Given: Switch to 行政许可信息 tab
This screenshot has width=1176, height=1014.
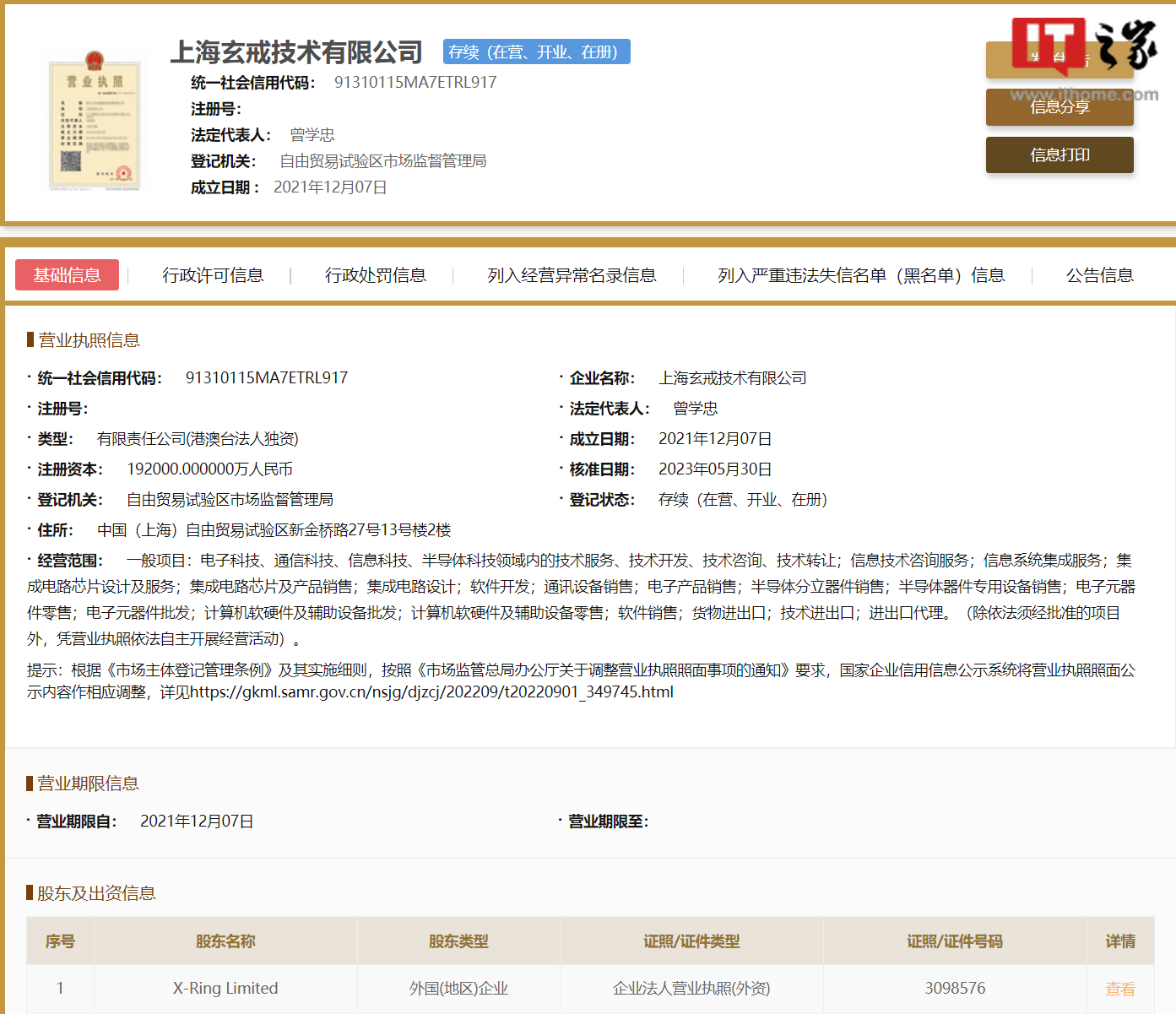Looking at the screenshot, I should coord(213,275).
